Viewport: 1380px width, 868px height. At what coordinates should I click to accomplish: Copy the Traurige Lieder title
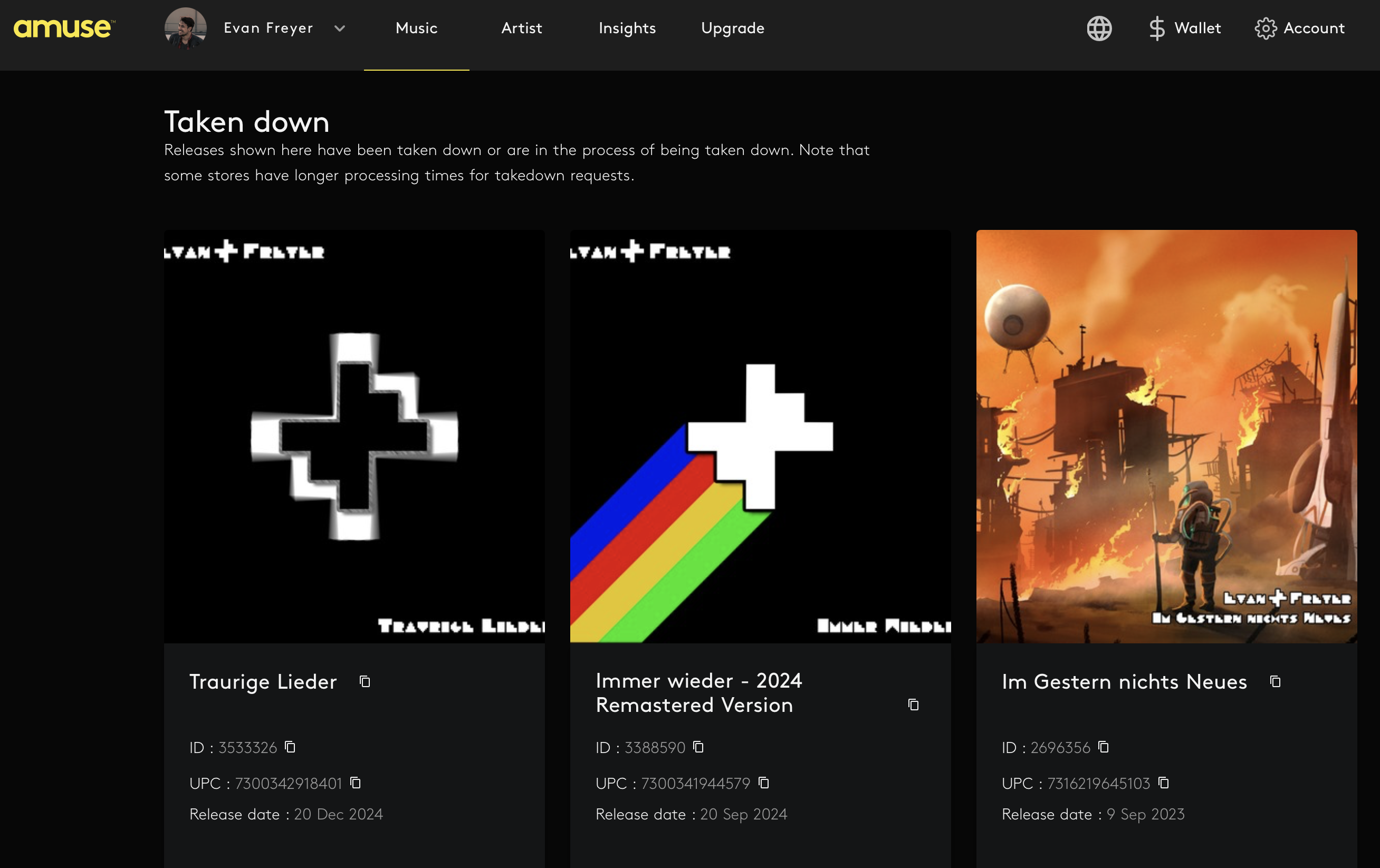tap(365, 681)
